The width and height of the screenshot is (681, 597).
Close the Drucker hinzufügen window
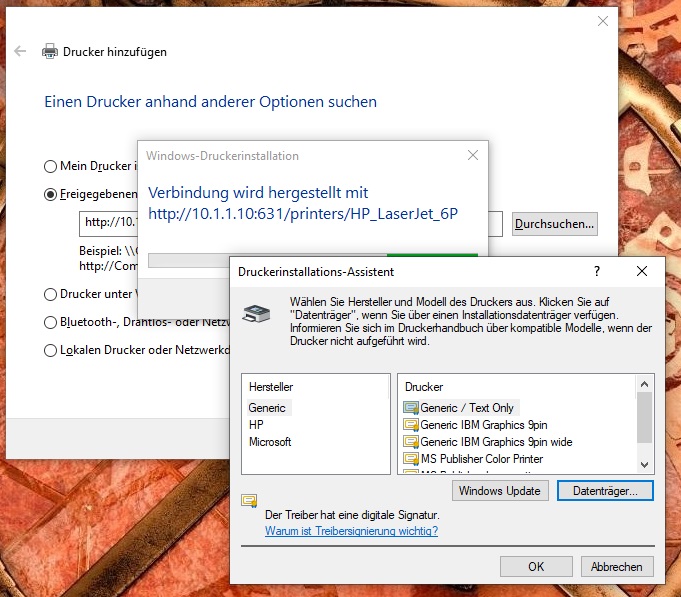[603, 21]
